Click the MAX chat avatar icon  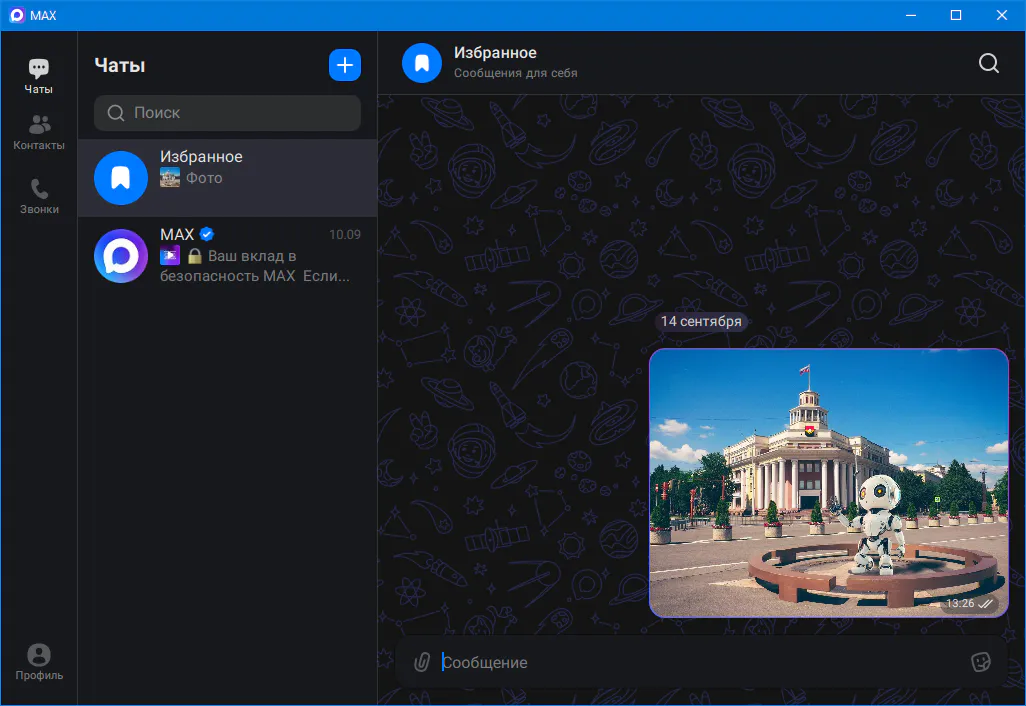[x=121, y=256]
